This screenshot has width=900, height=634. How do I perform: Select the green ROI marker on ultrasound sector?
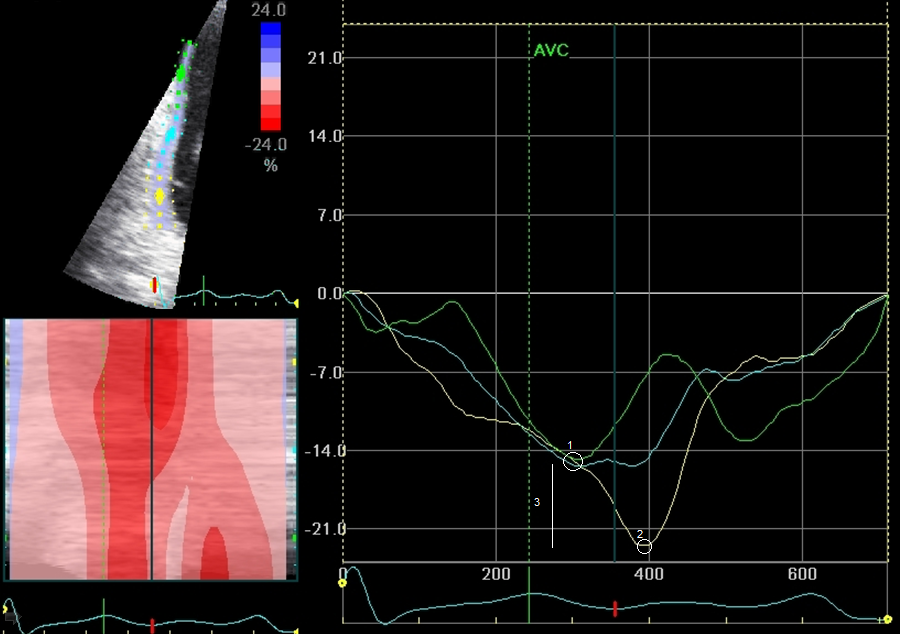[181, 73]
